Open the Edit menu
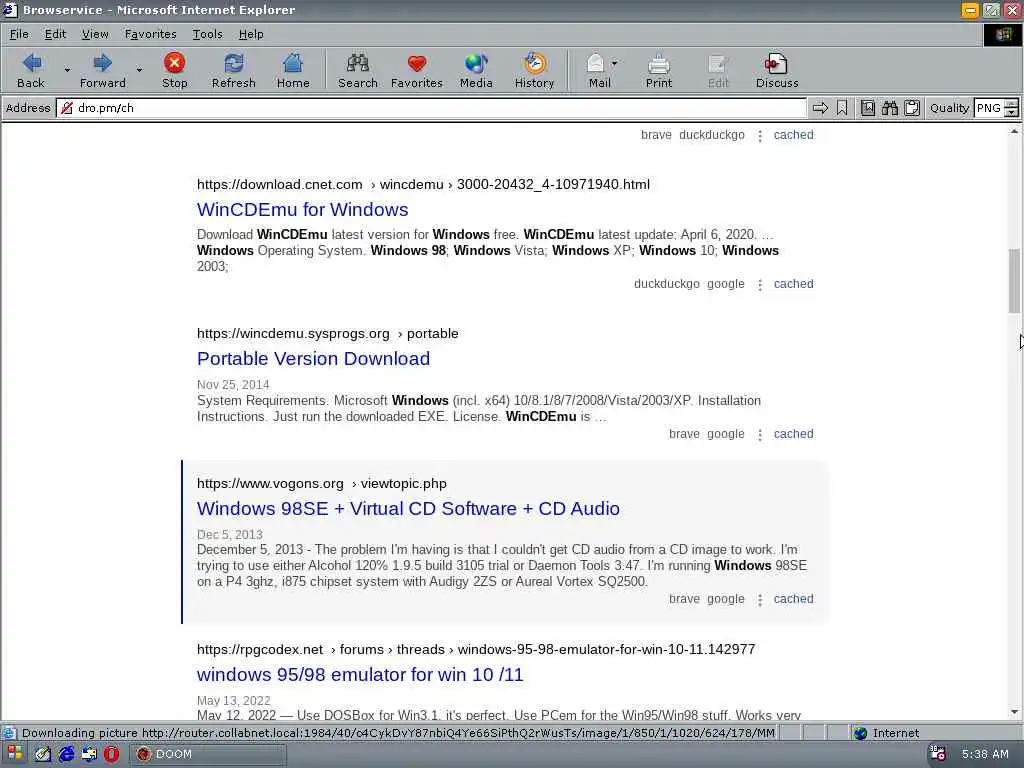Screen dimensions: 1024x768 [x=56, y=34]
